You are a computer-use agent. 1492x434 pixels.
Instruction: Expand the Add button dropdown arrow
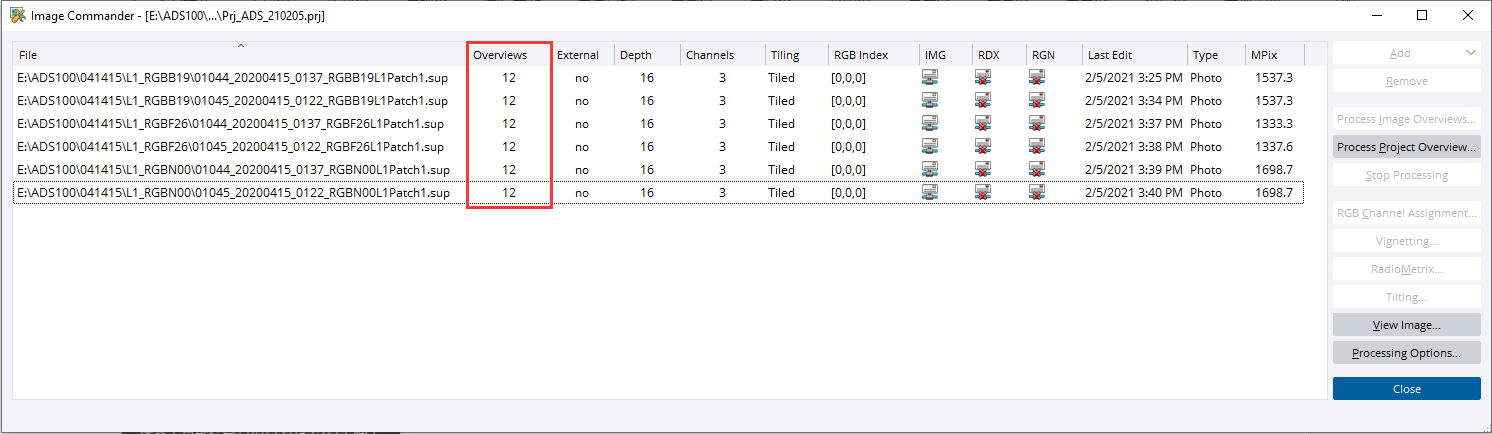pos(1469,53)
